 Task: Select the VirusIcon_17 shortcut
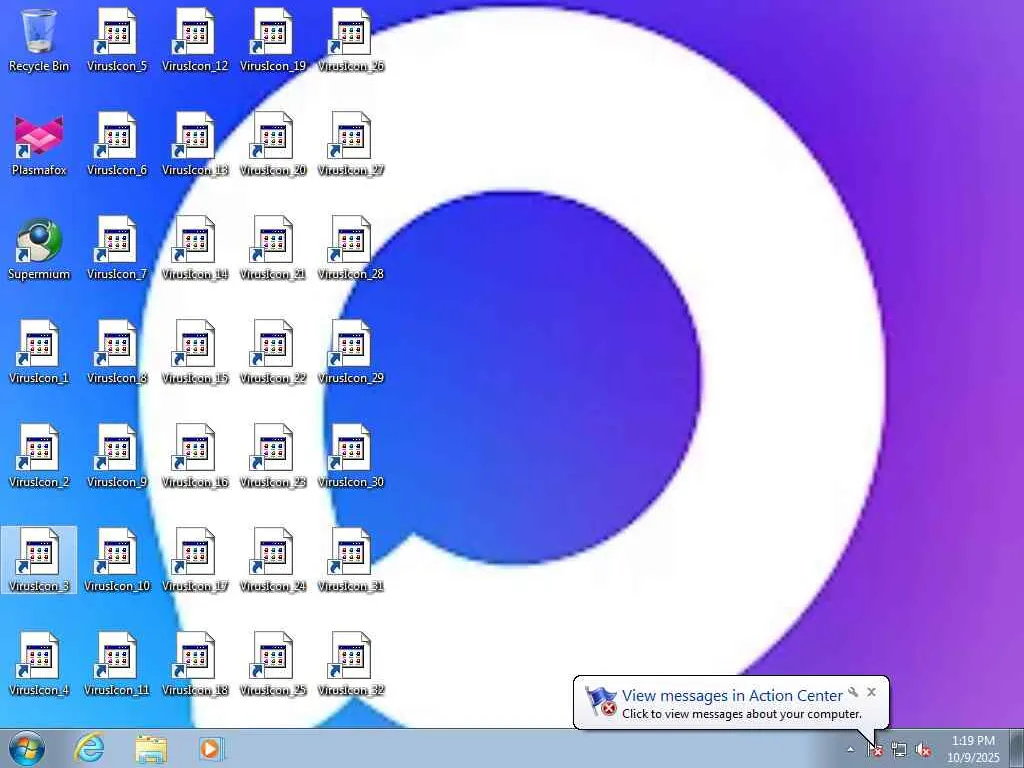click(x=195, y=560)
